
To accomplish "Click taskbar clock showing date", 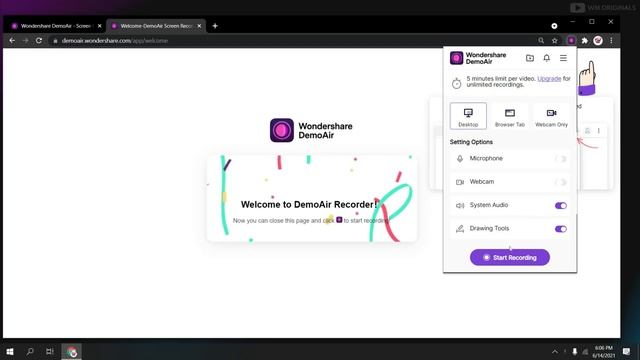I will 603,351.
